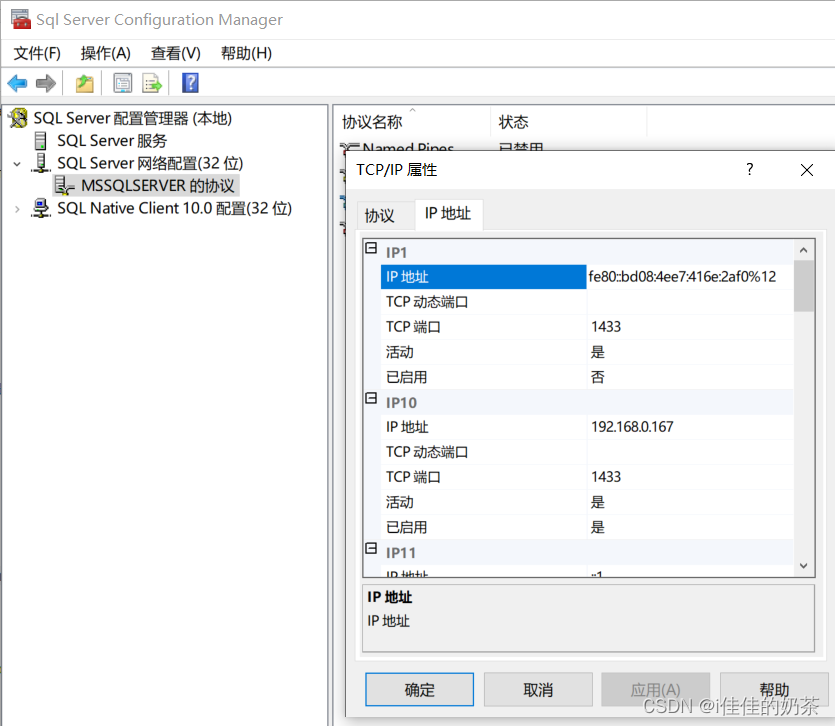Click the Sql Server Configuration Manager title icon
Screen dimensions: 835x726
(x=21, y=19)
